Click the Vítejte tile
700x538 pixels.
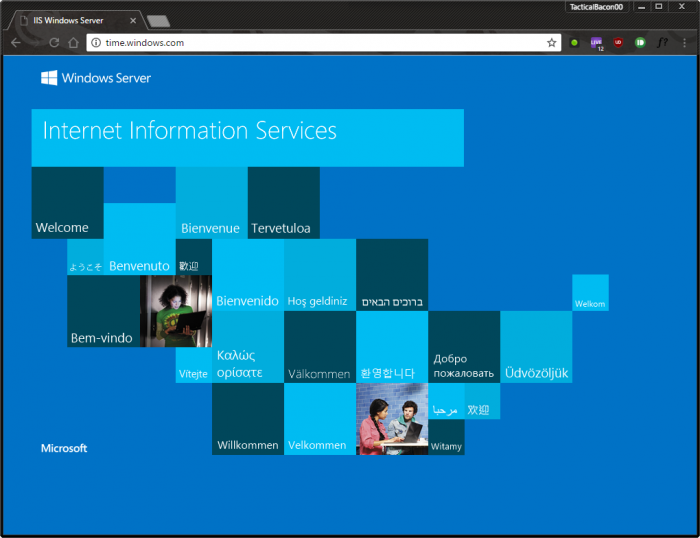point(194,365)
